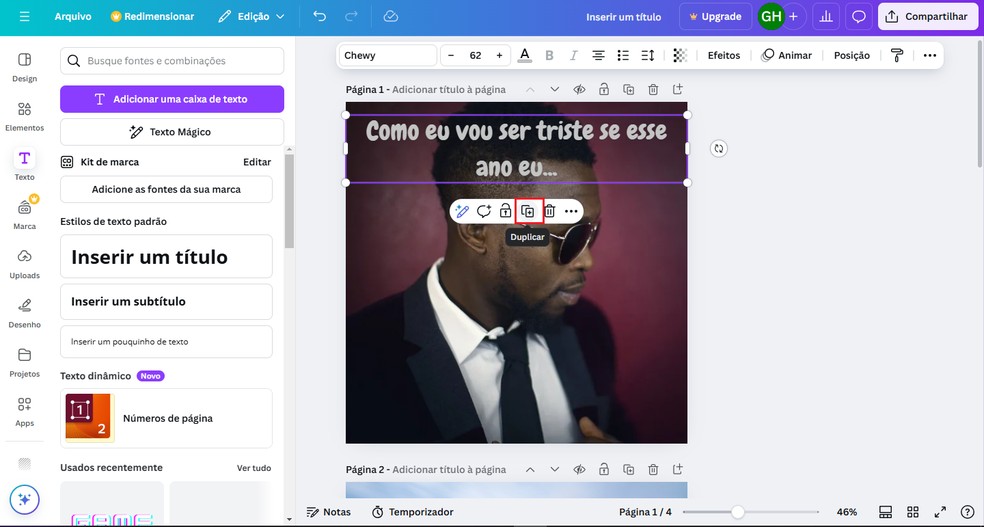Lock Página 1 with the padlock icon
984x527 pixels.
pyautogui.click(x=604, y=89)
